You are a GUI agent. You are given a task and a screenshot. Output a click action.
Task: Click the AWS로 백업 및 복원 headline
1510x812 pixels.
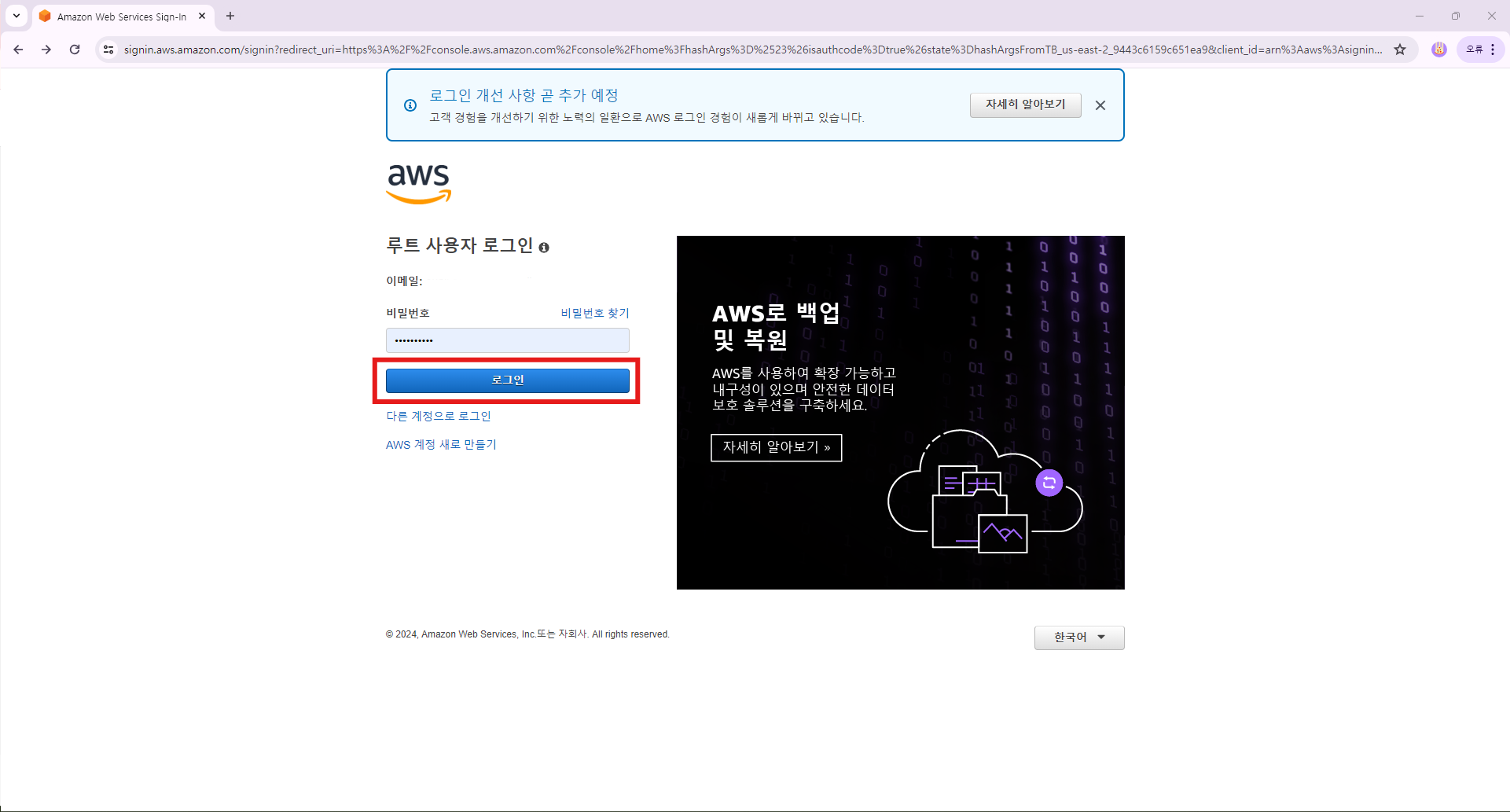click(x=777, y=326)
